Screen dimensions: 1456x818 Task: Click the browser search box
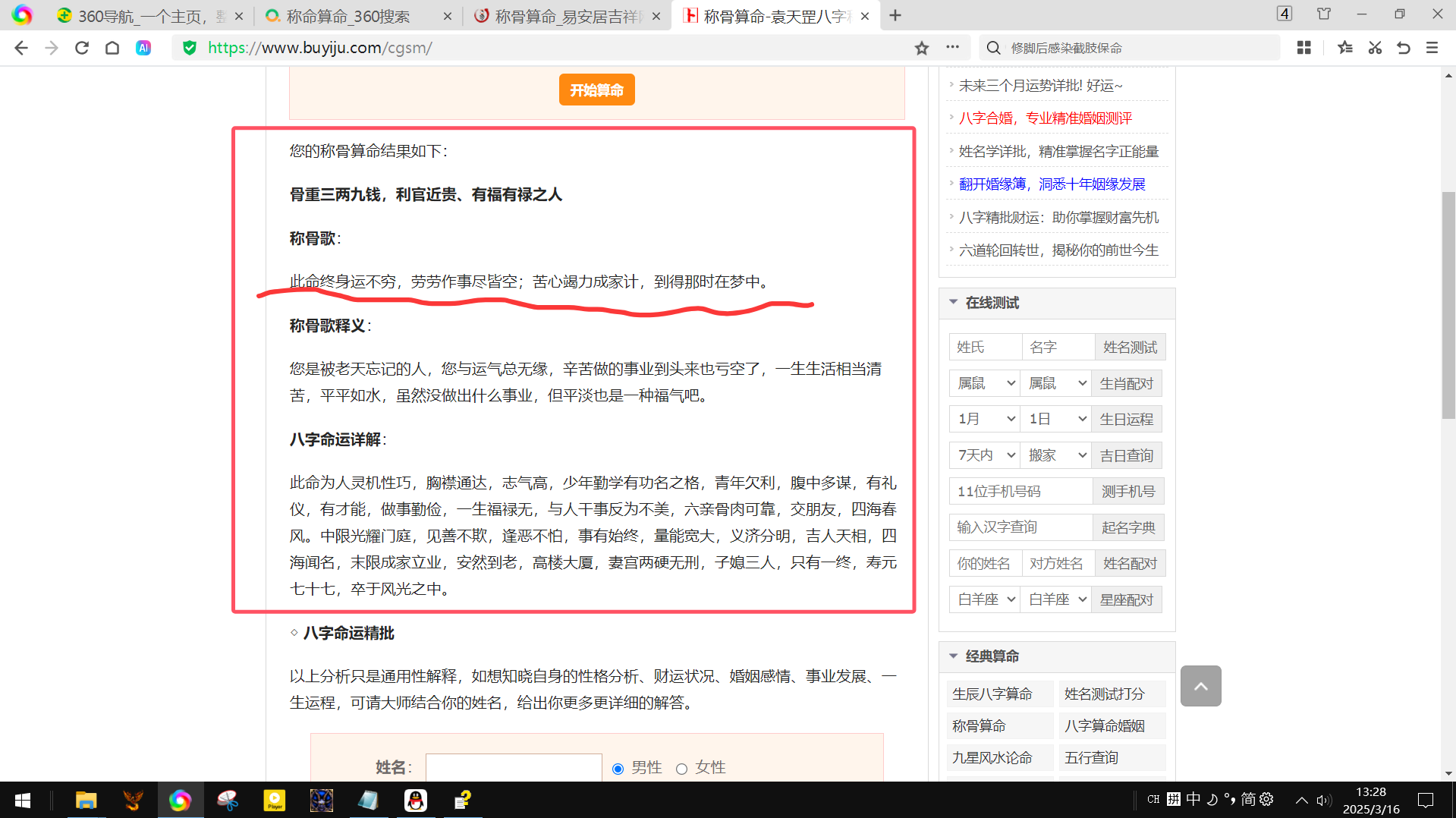[x=1129, y=48]
